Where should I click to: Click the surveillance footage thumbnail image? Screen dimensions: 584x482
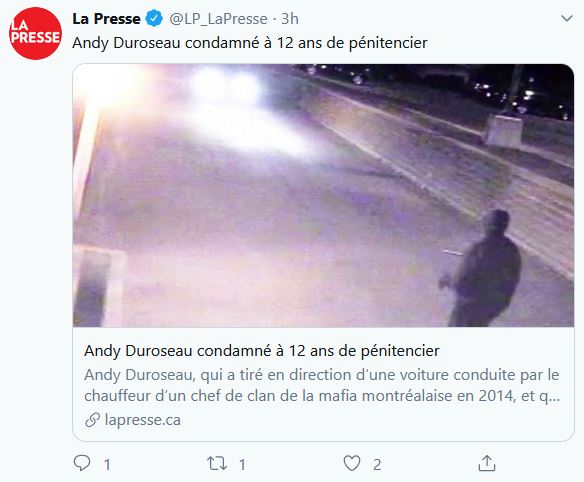coord(323,196)
